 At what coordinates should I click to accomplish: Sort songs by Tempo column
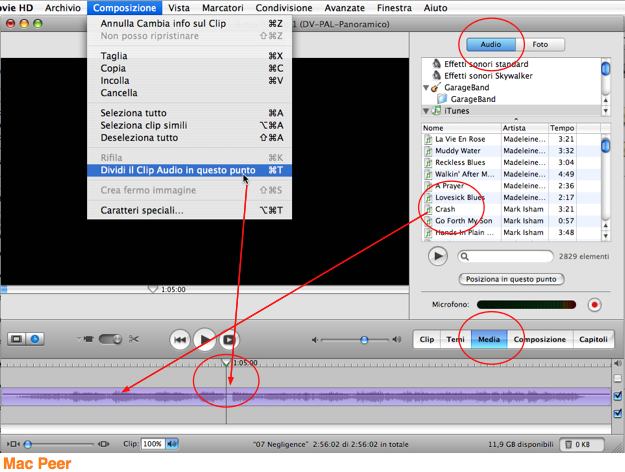pos(562,128)
